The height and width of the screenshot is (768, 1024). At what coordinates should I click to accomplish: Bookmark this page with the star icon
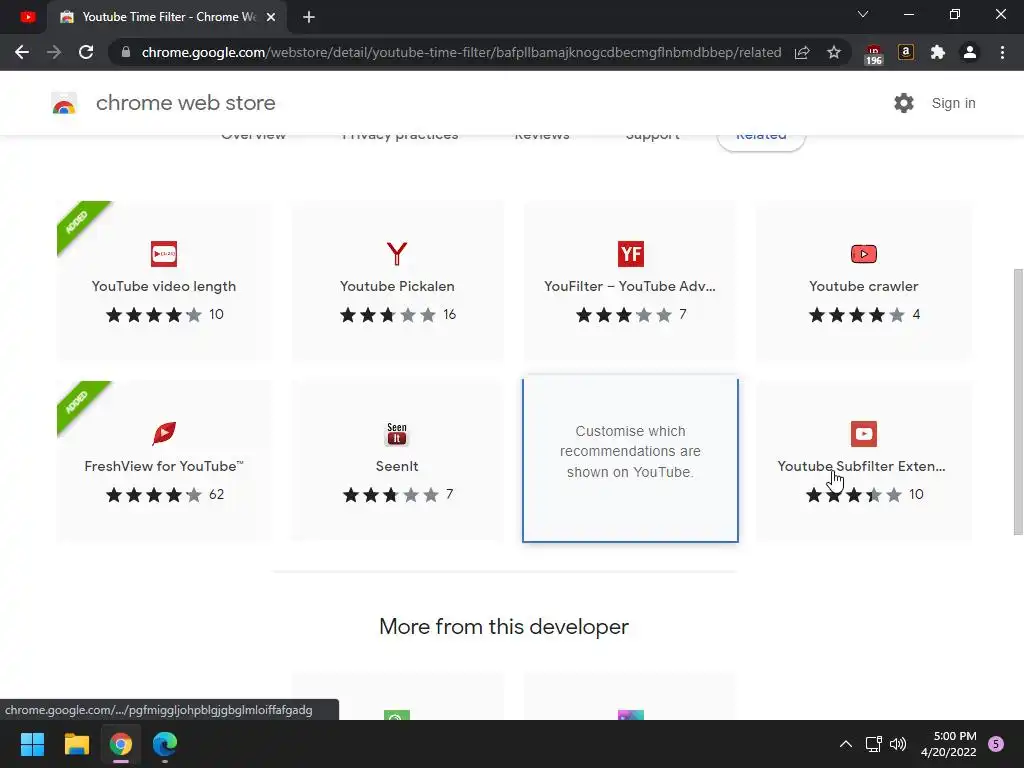(834, 52)
